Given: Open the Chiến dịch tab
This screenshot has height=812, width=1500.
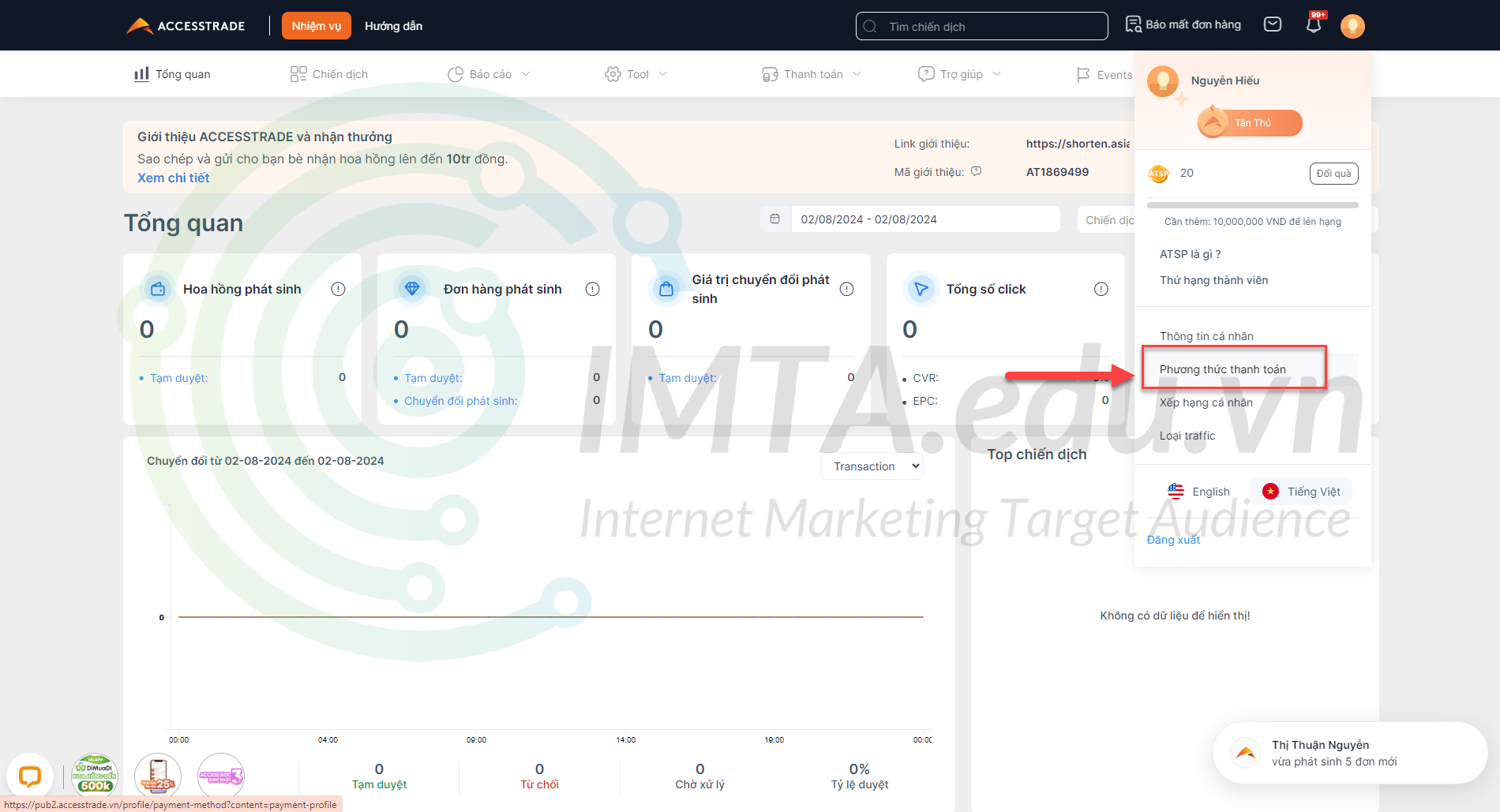Looking at the screenshot, I should (x=329, y=74).
